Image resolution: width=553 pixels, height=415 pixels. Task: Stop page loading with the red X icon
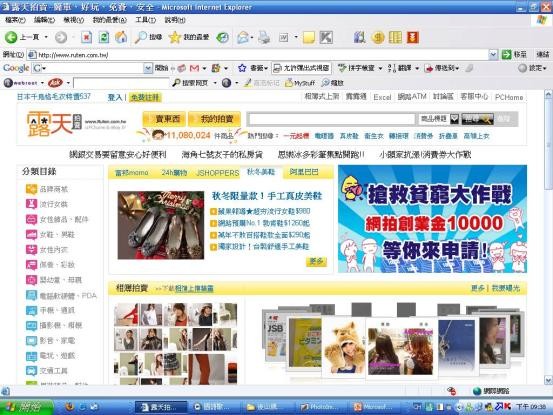click(x=86, y=37)
